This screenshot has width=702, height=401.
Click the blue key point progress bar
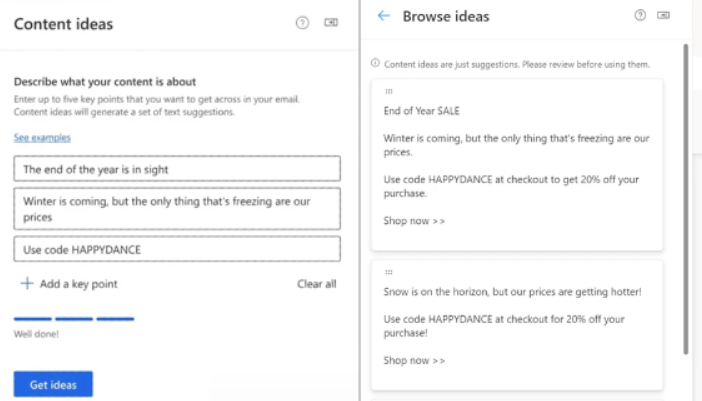tap(74, 318)
